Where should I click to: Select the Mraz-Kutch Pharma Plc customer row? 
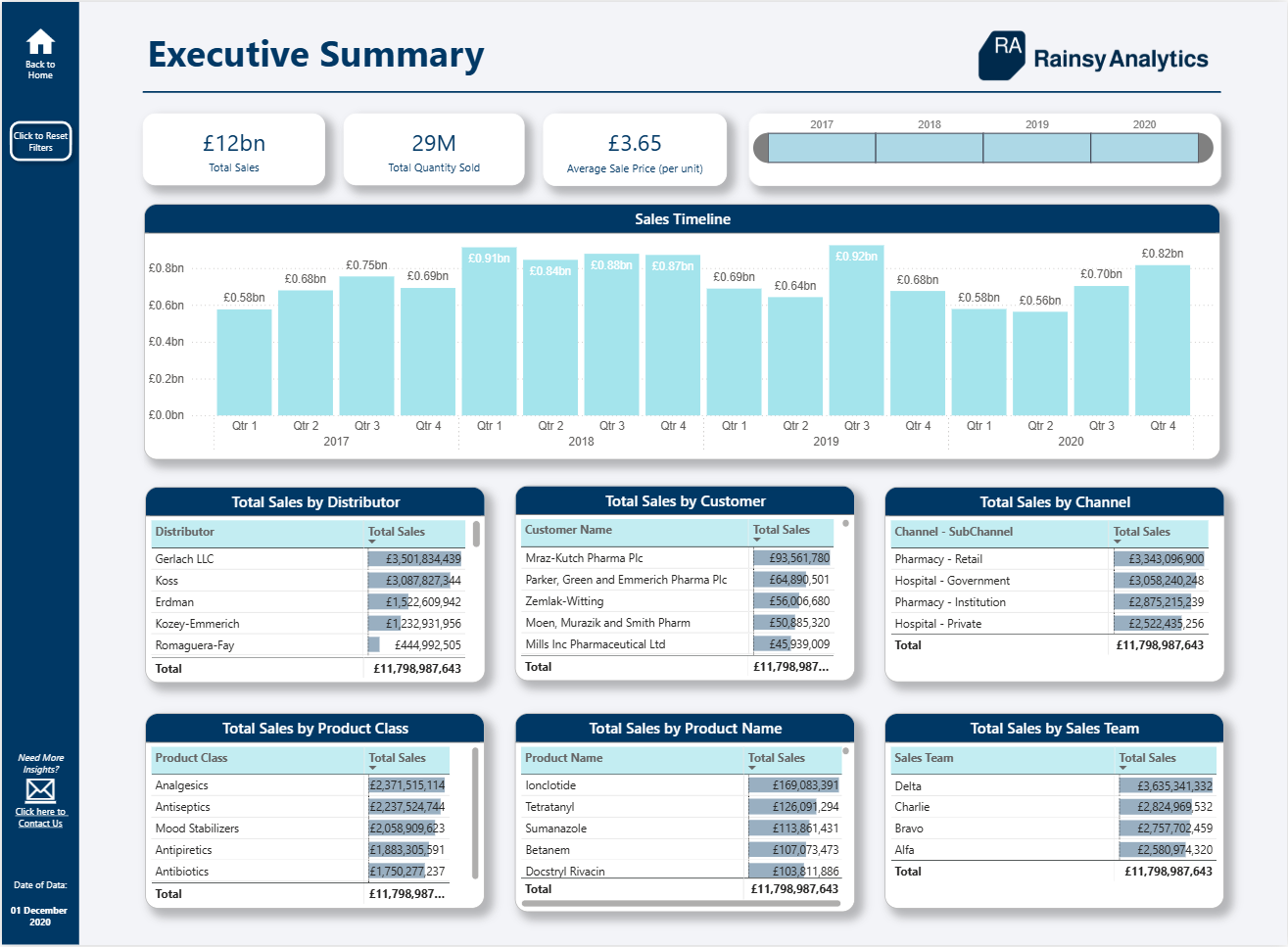pos(678,558)
